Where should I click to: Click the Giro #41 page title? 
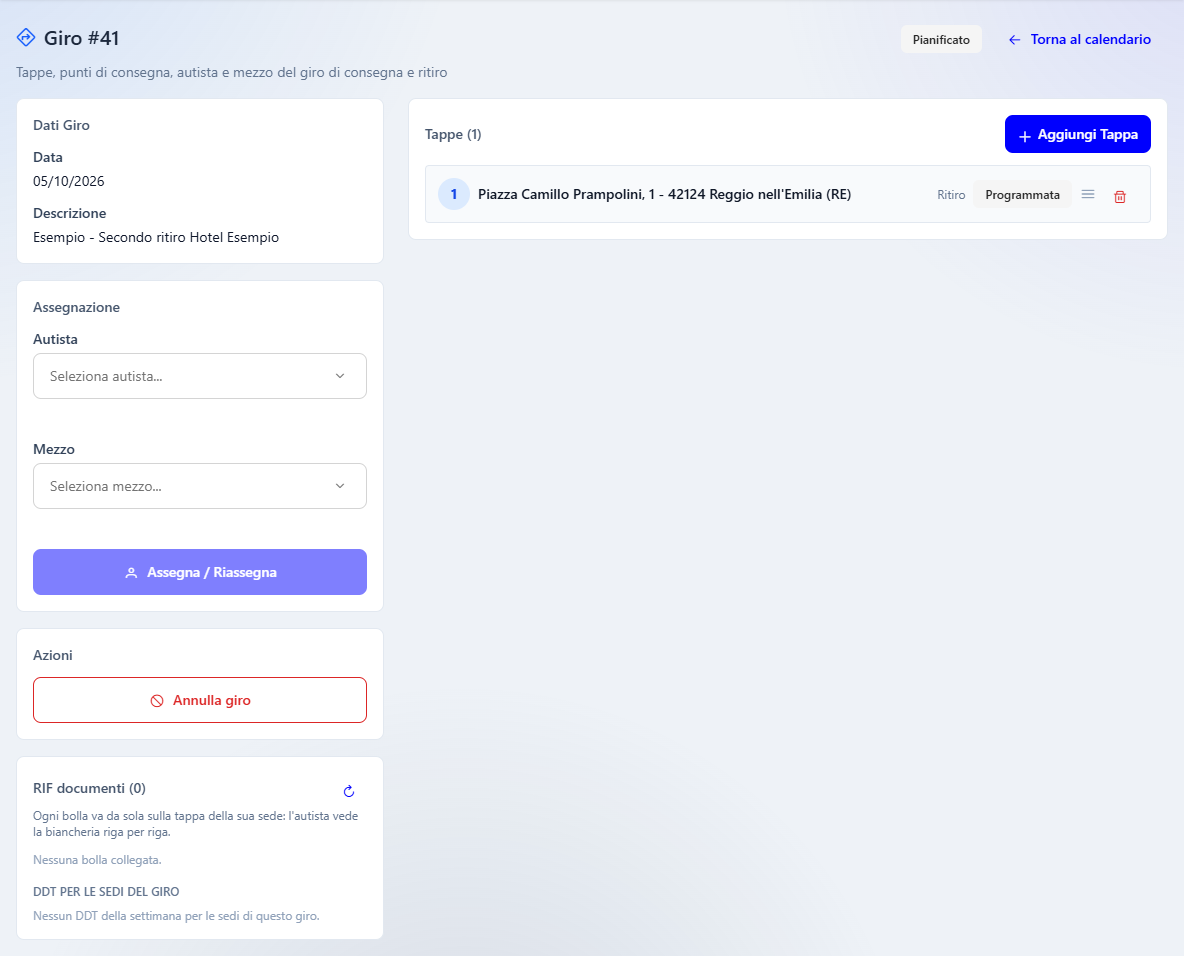click(x=82, y=38)
